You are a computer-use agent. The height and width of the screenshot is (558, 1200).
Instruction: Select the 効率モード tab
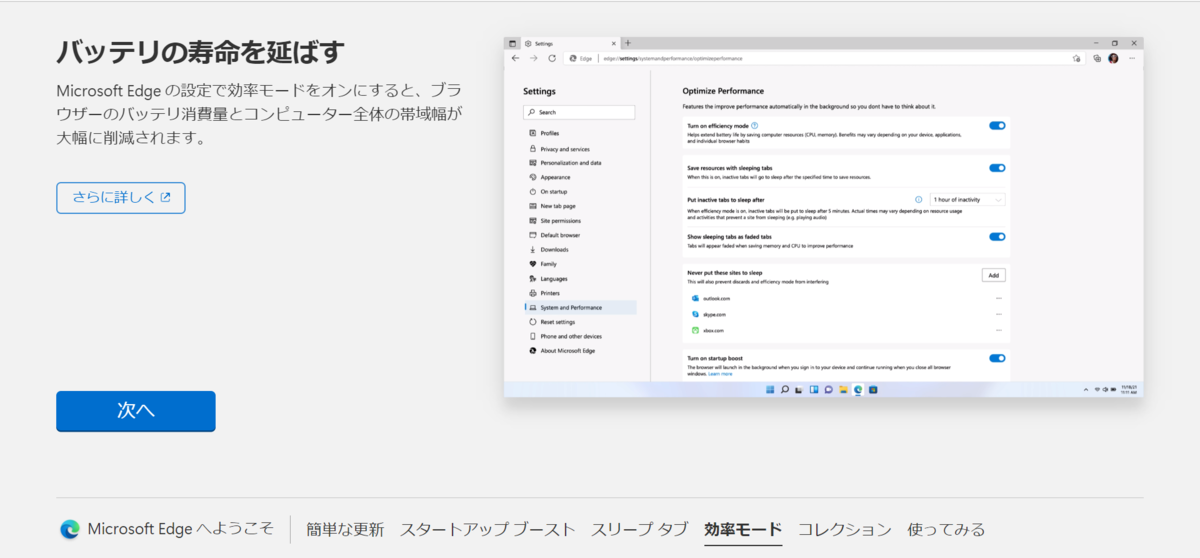coord(743,529)
